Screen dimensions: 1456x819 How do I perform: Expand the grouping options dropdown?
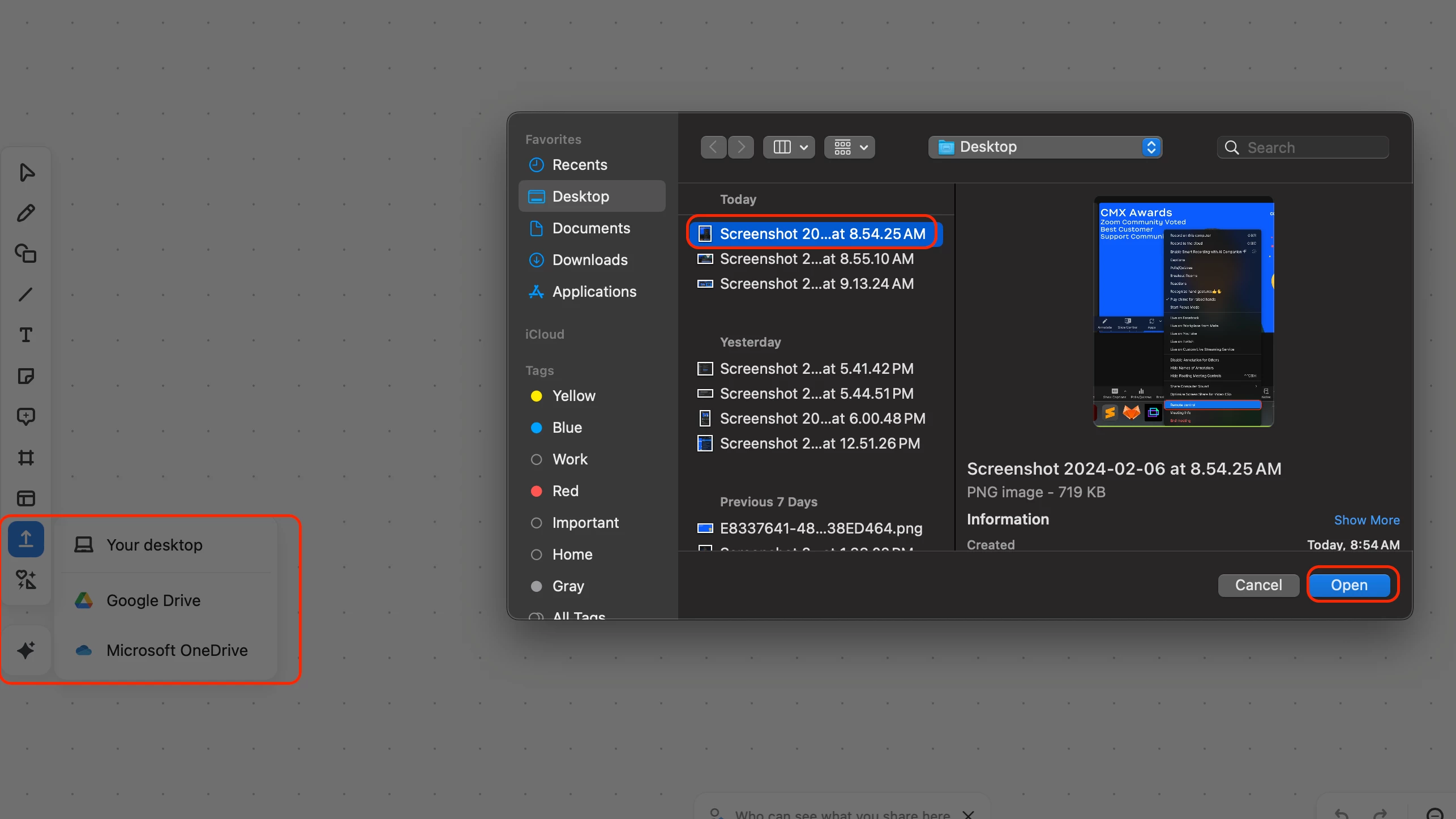(x=850, y=147)
